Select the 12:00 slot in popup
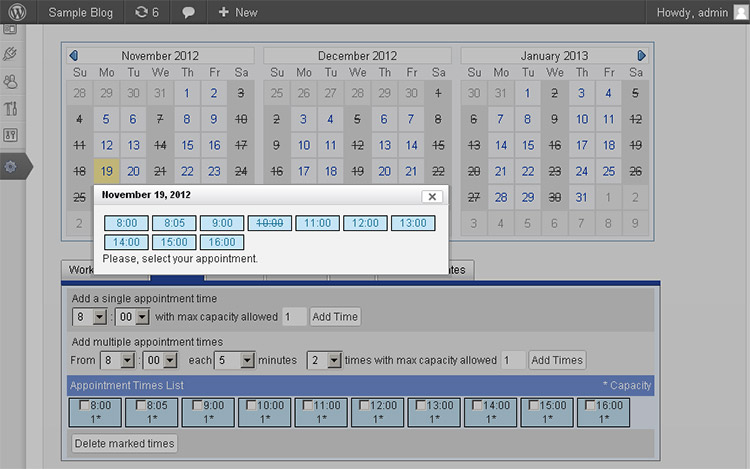 [365, 223]
